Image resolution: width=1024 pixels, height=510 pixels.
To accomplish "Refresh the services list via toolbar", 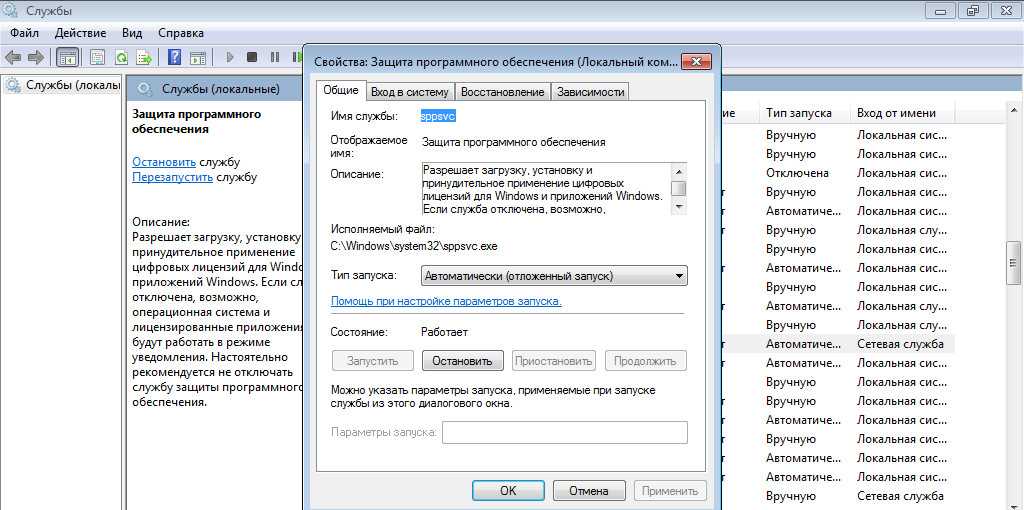I will 121,57.
